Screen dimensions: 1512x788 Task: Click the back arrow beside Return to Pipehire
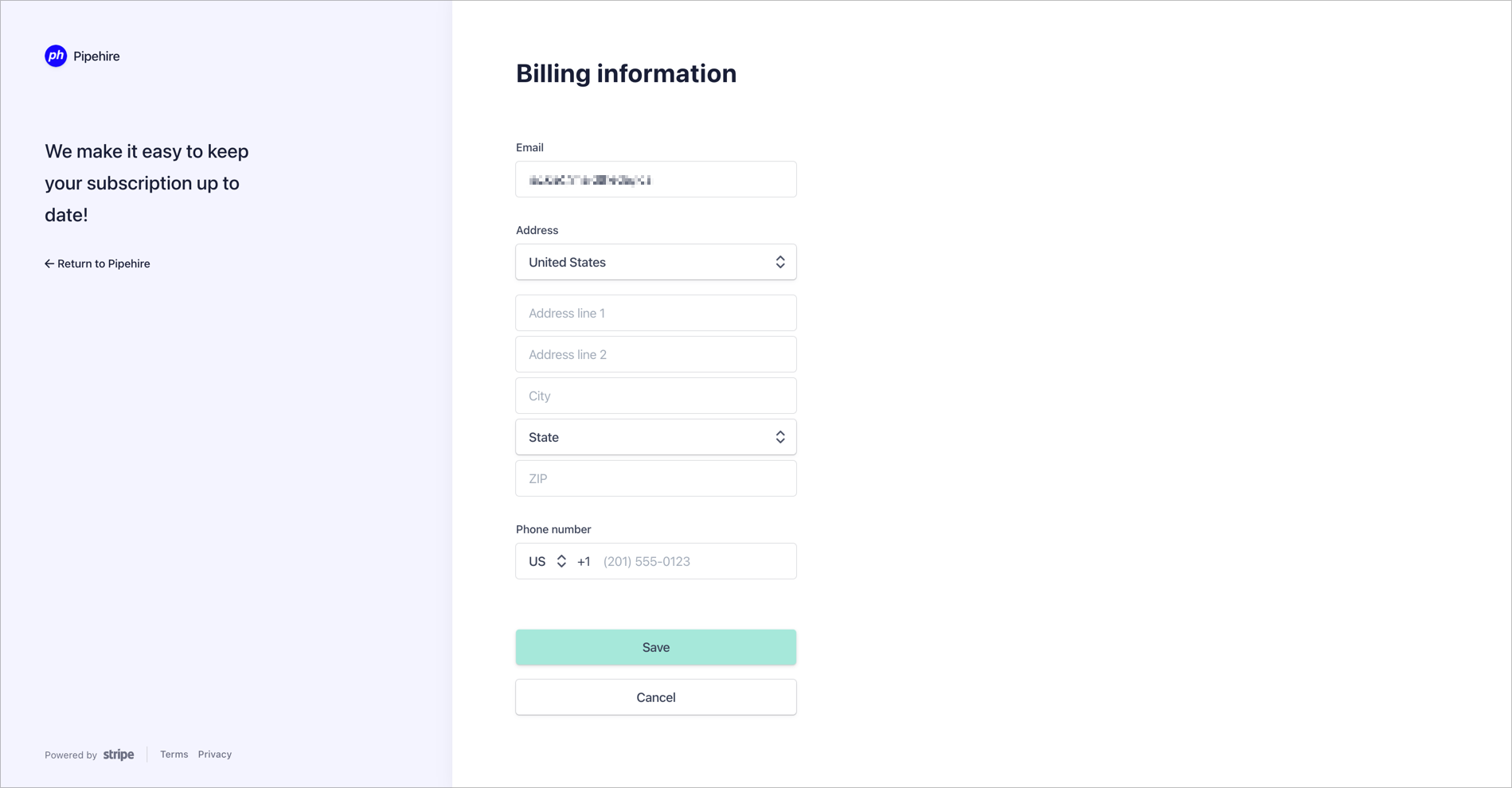[49, 263]
